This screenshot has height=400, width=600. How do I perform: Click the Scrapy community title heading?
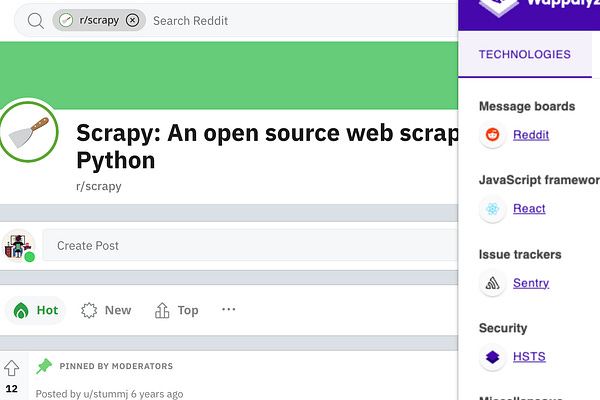click(267, 147)
